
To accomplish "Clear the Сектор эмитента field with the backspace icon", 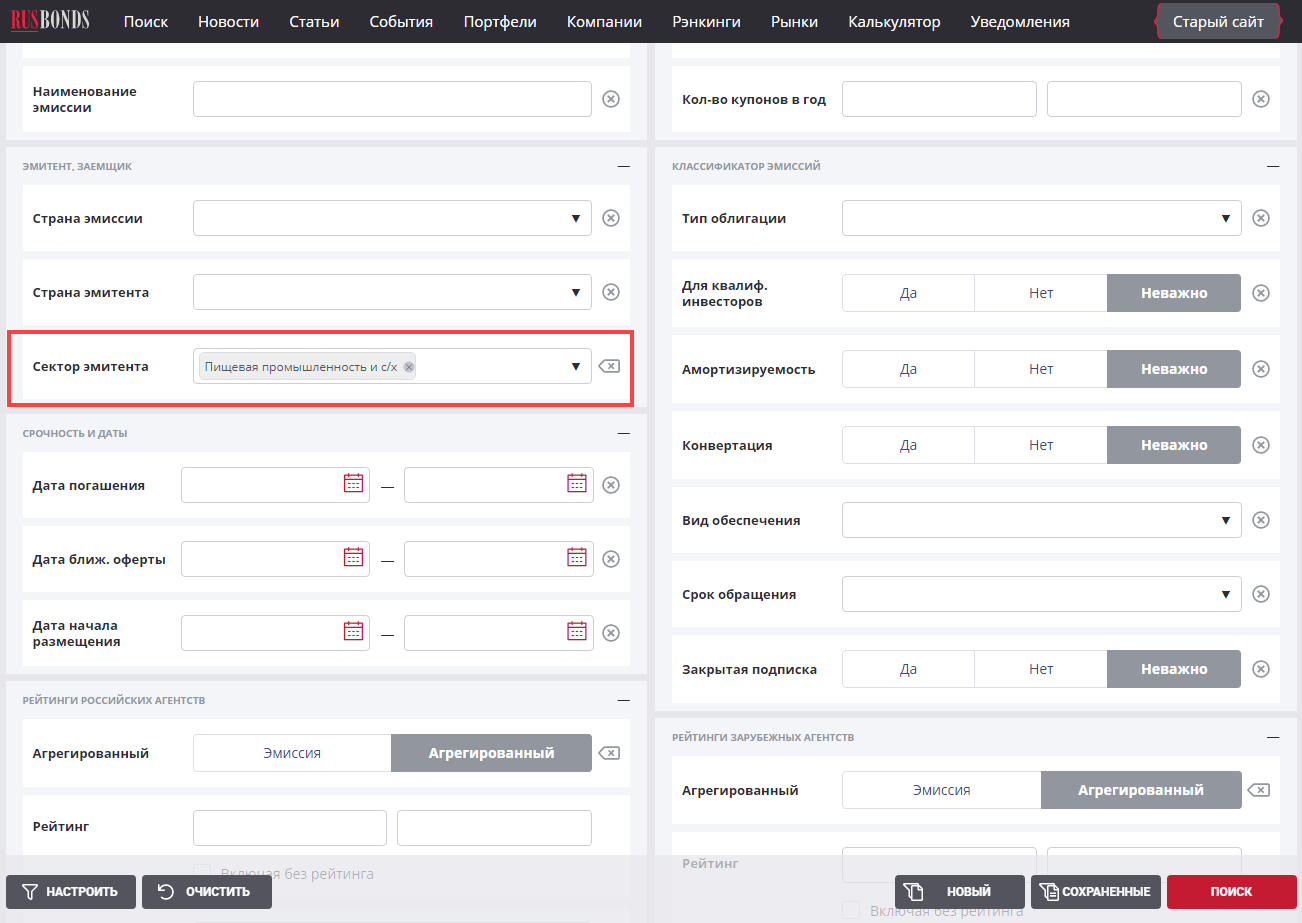I will tap(609, 367).
